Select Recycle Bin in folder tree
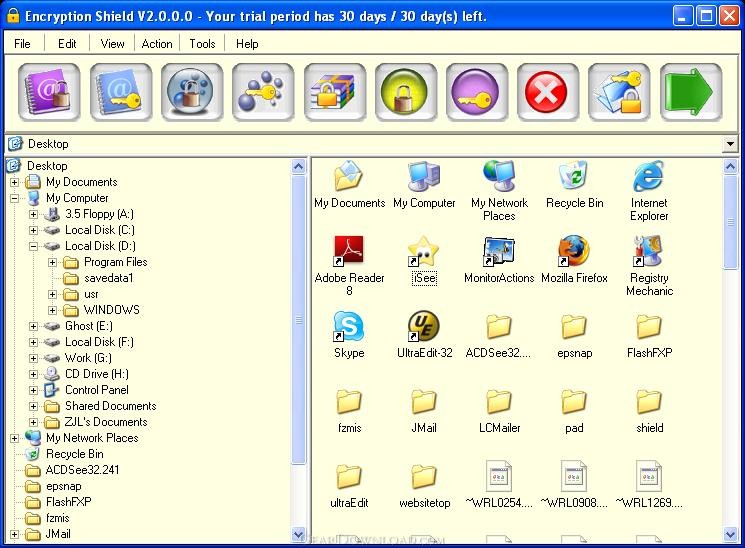The image size is (745, 548). [75, 454]
